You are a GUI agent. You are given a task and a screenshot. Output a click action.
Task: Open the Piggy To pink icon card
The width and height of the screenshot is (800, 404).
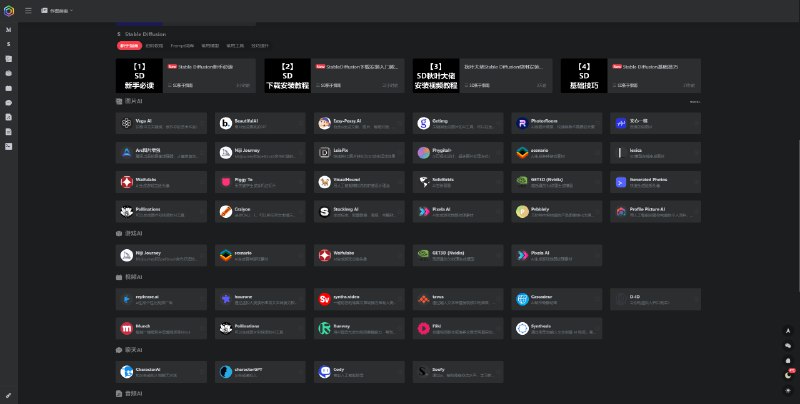pos(260,182)
